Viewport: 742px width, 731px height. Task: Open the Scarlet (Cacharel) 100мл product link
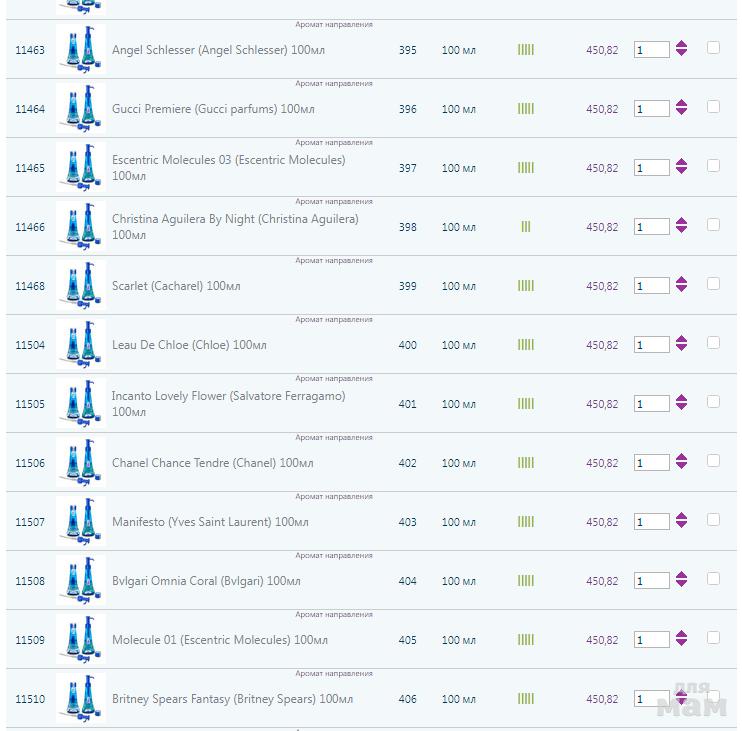click(176, 286)
